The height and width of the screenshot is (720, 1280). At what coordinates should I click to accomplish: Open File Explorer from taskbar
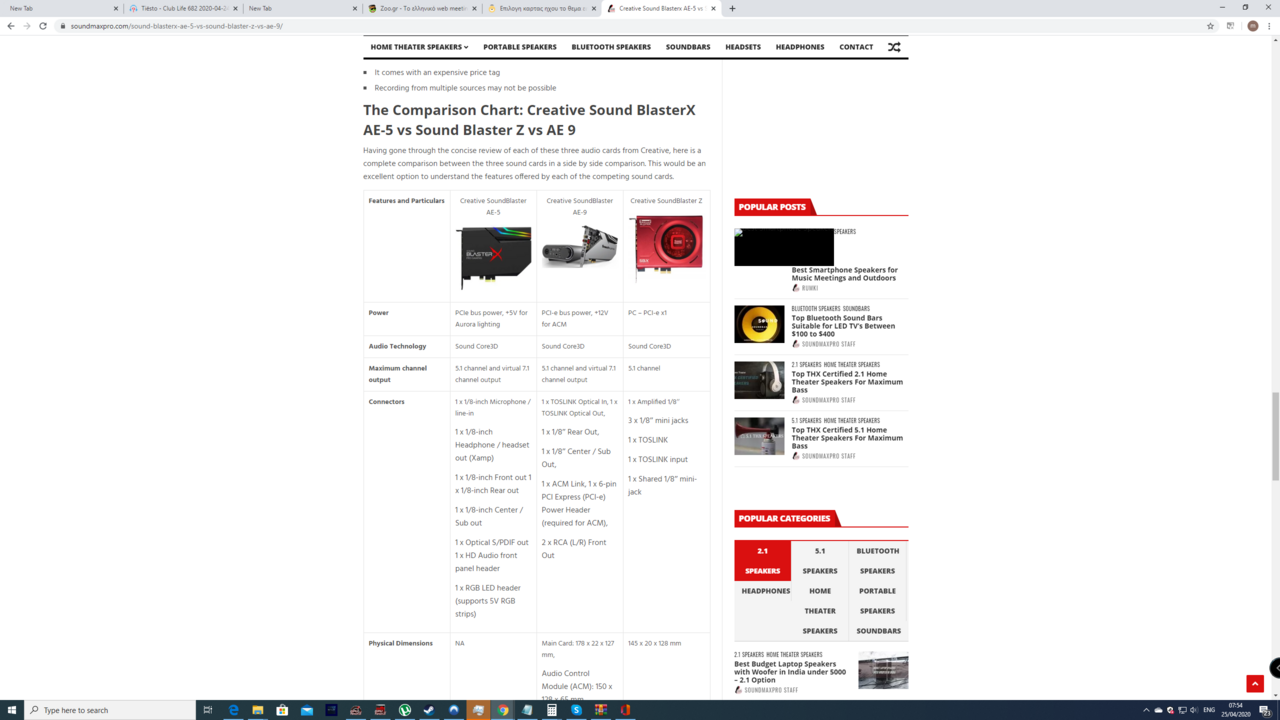coord(257,710)
